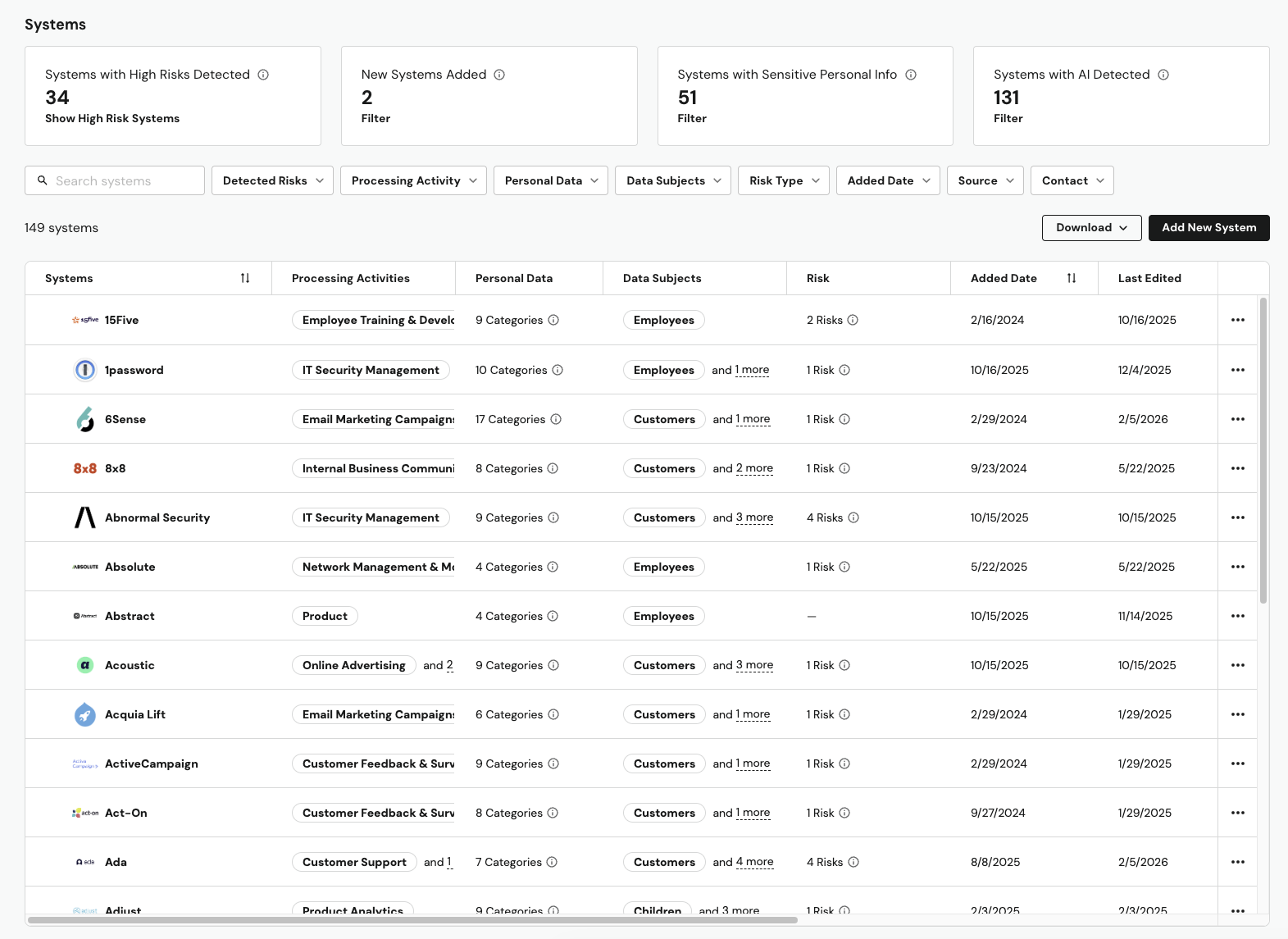Expand the Detected Risks filter dropdown
The image size is (1288, 939).
point(272,180)
